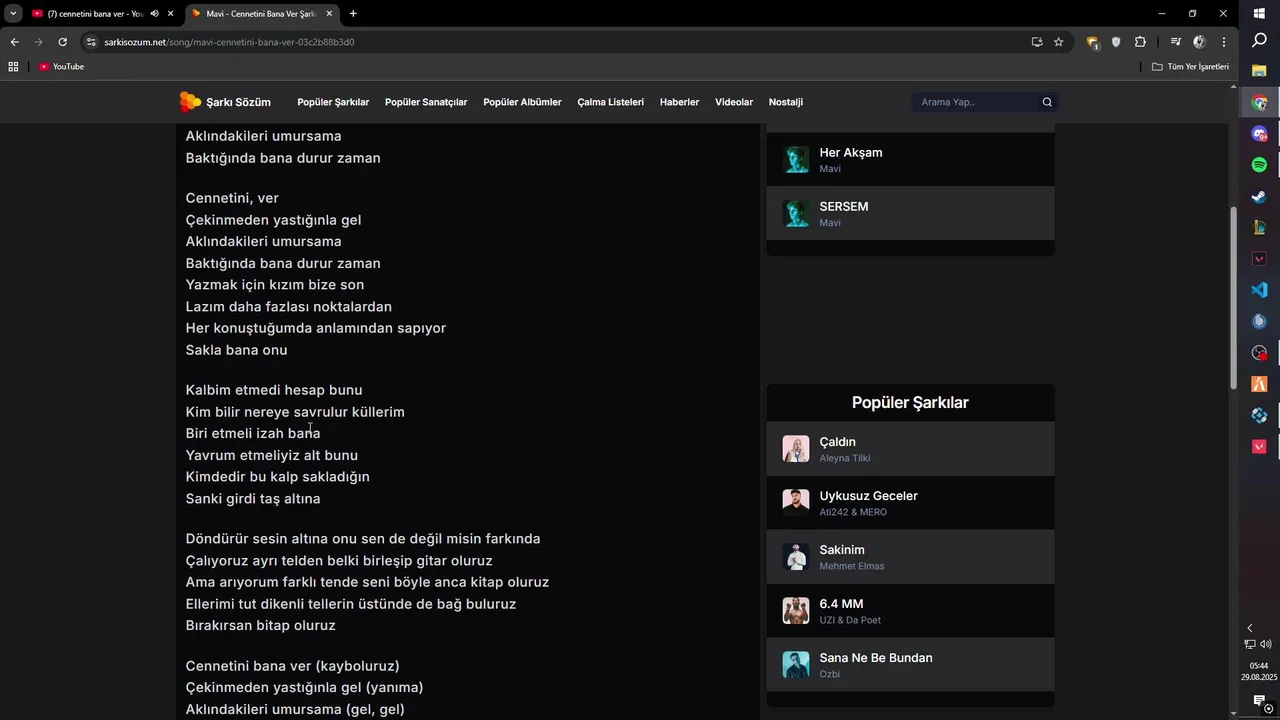
Task: Open the new tab plus button
Action: click(x=353, y=14)
